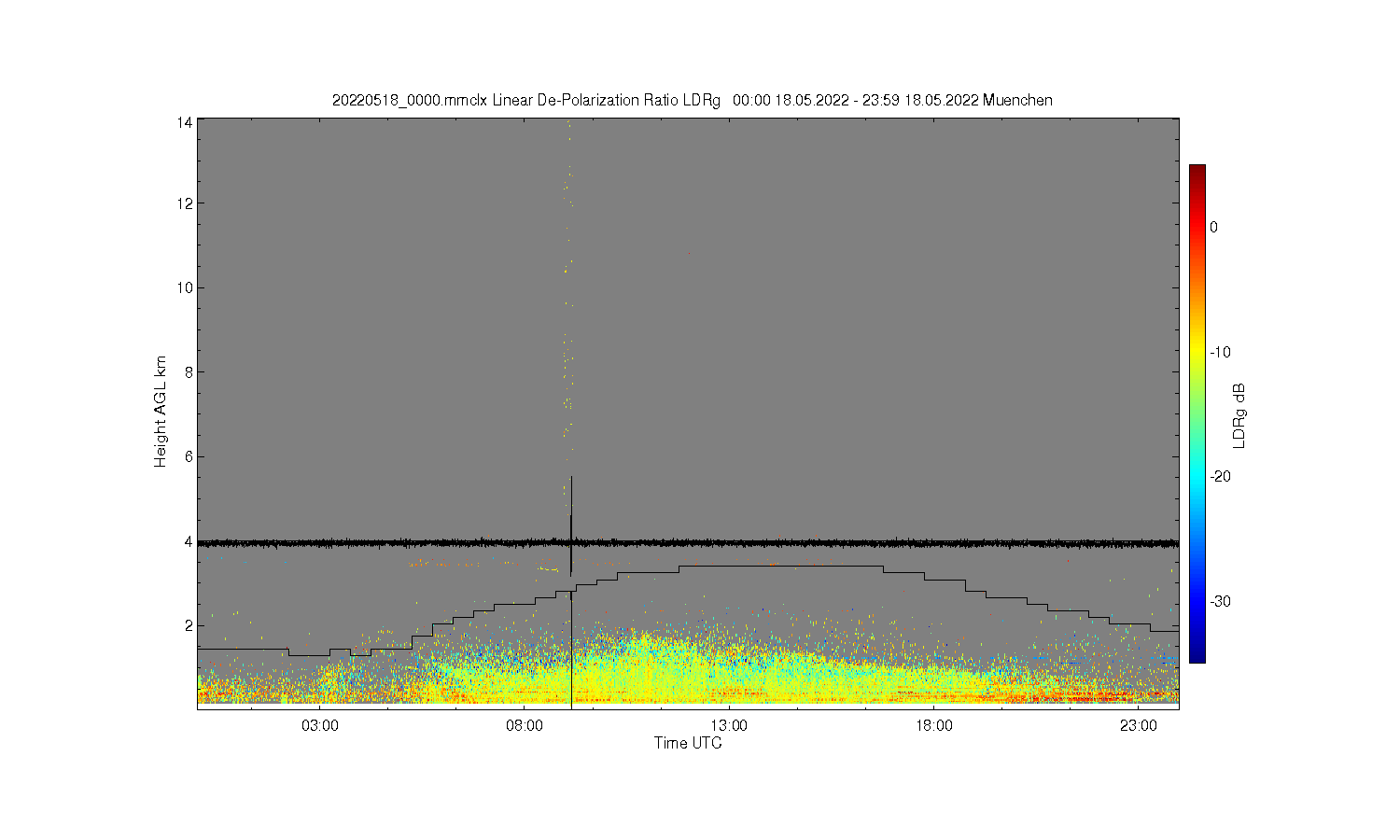Click the stepped black line plateau above 13:00
The image size is (1400, 840).
click(x=781, y=566)
